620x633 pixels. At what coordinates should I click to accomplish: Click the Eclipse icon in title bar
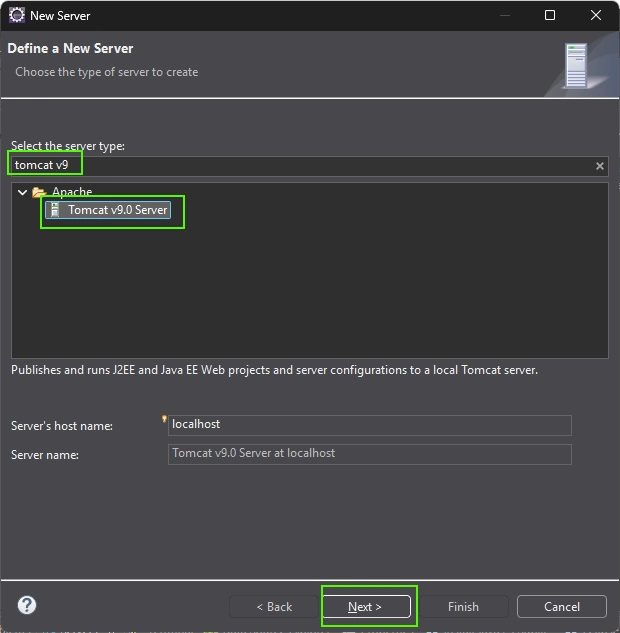(17, 15)
